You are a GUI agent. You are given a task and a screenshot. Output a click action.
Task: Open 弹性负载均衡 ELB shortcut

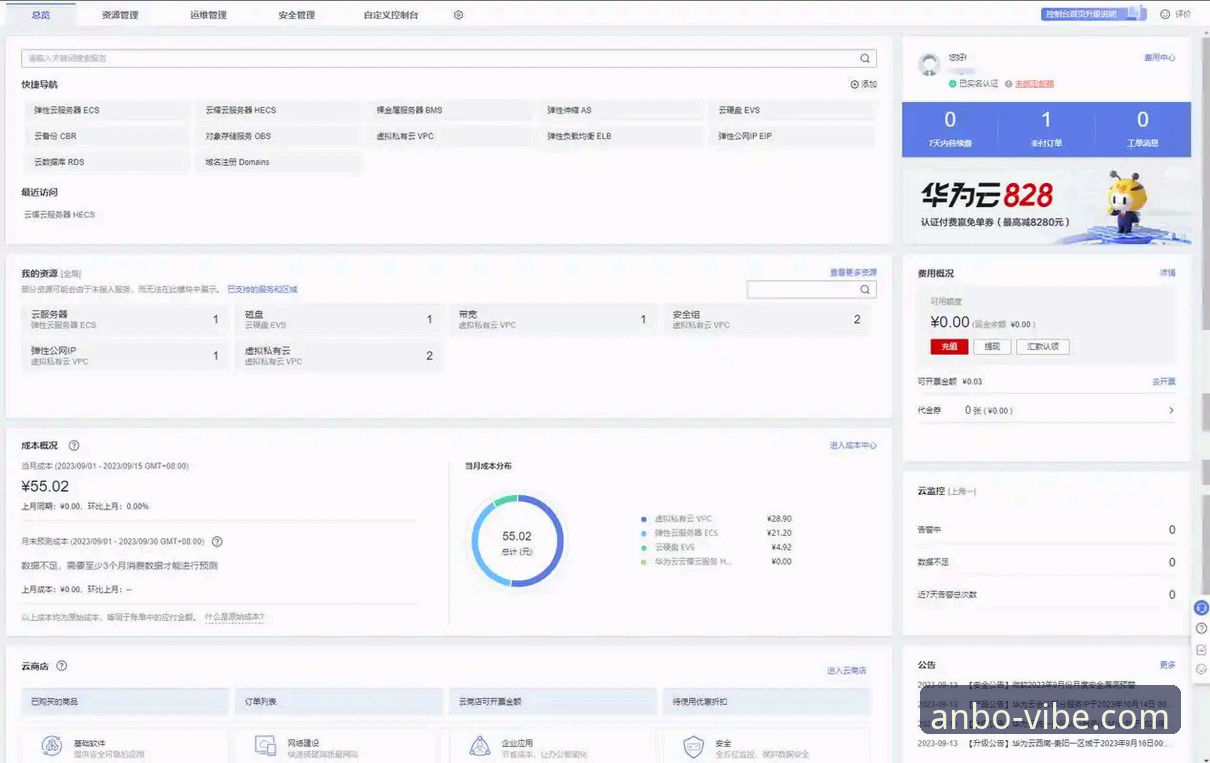point(619,136)
